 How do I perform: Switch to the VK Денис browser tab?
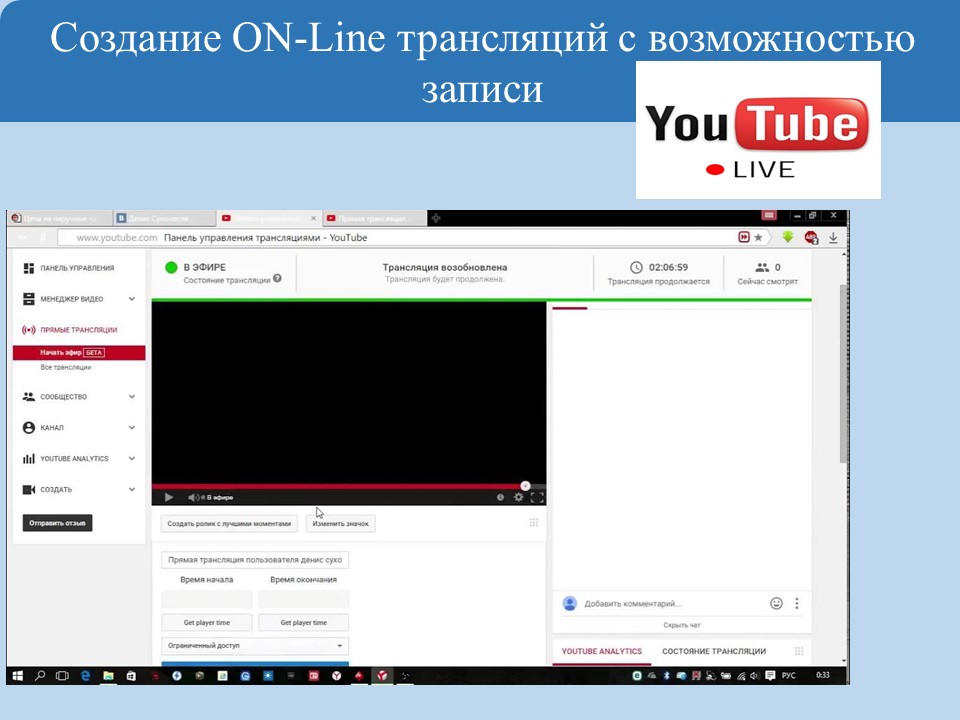(x=163, y=218)
